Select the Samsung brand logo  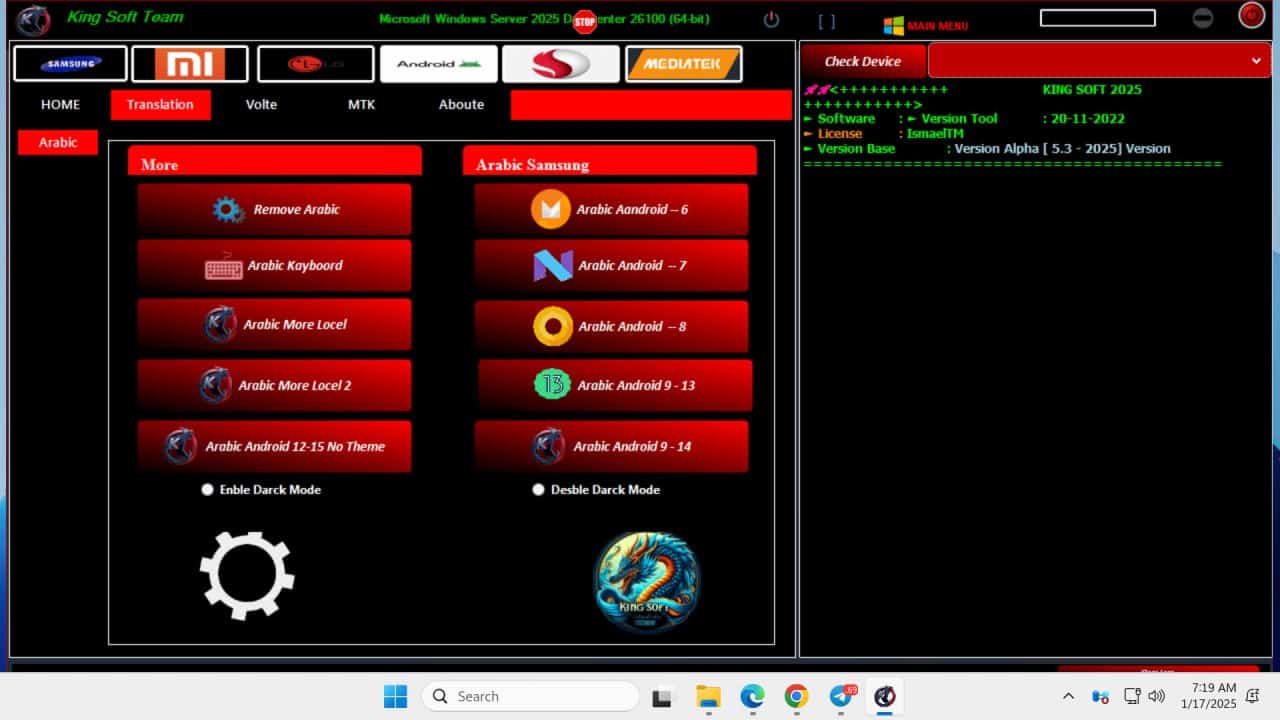[x=70, y=64]
